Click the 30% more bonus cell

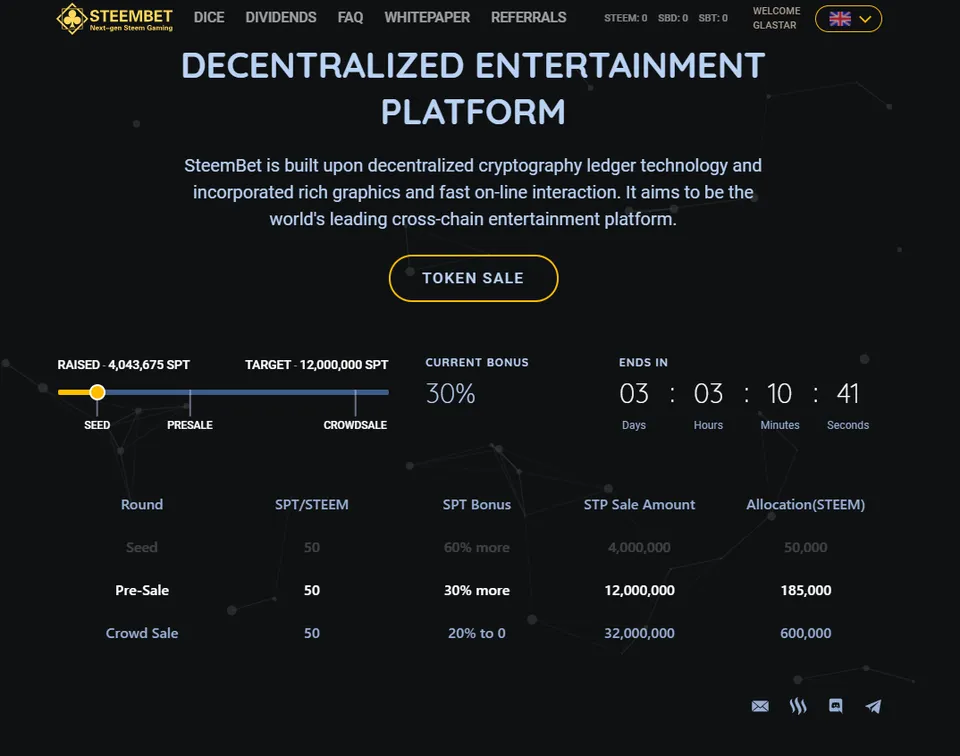tap(477, 590)
